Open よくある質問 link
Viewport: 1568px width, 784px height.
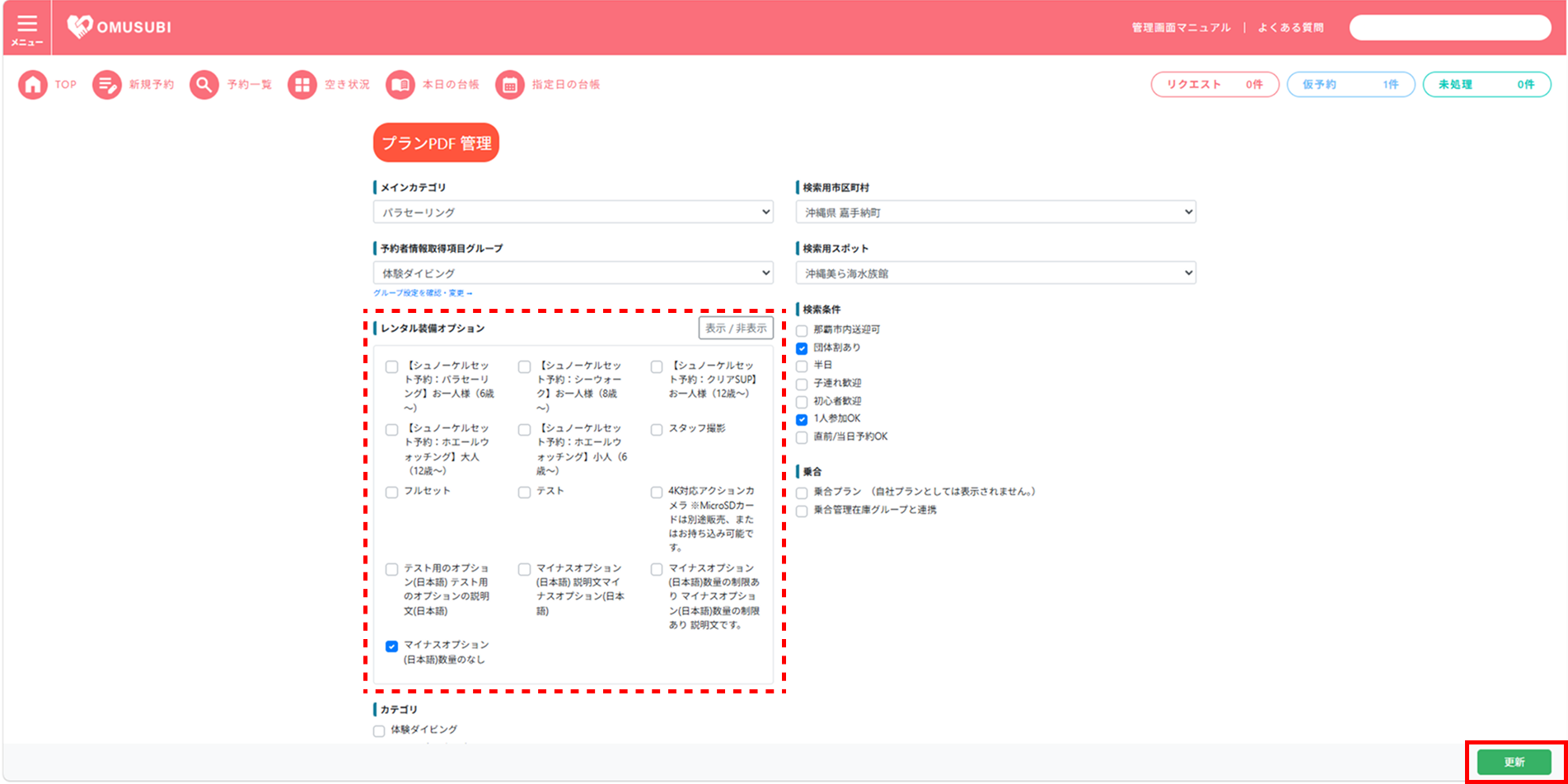tap(1290, 28)
